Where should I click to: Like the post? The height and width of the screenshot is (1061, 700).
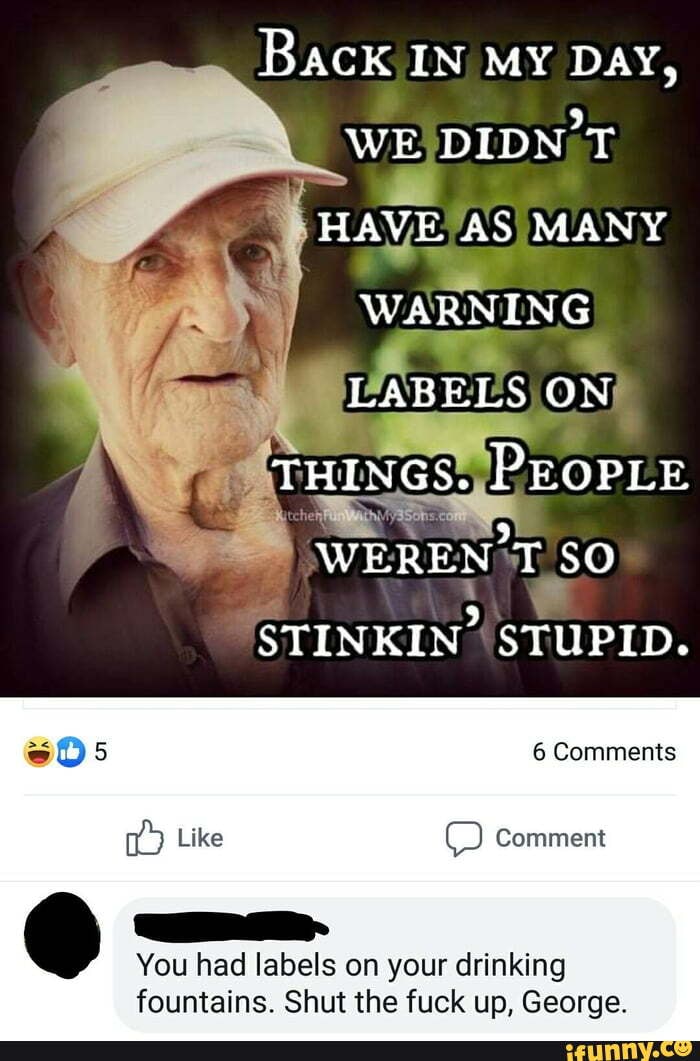(x=175, y=838)
